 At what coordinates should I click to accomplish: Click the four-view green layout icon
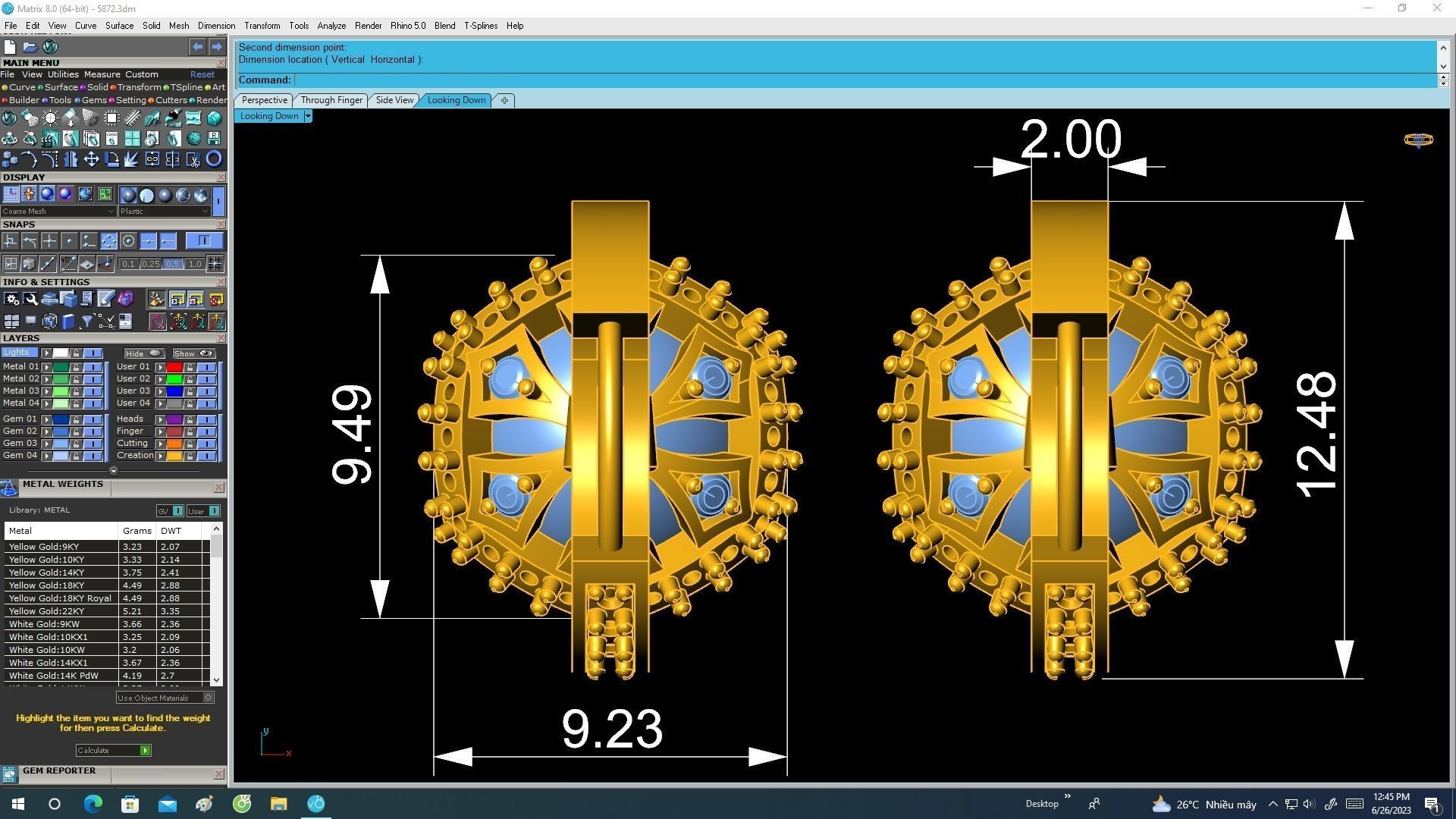point(105,194)
